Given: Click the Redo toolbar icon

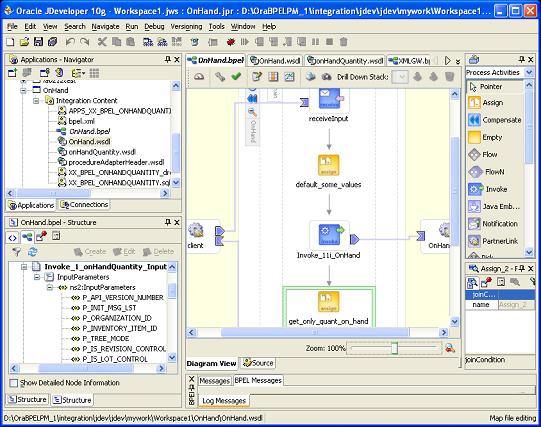Looking at the screenshot, I should (x=85, y=42).
